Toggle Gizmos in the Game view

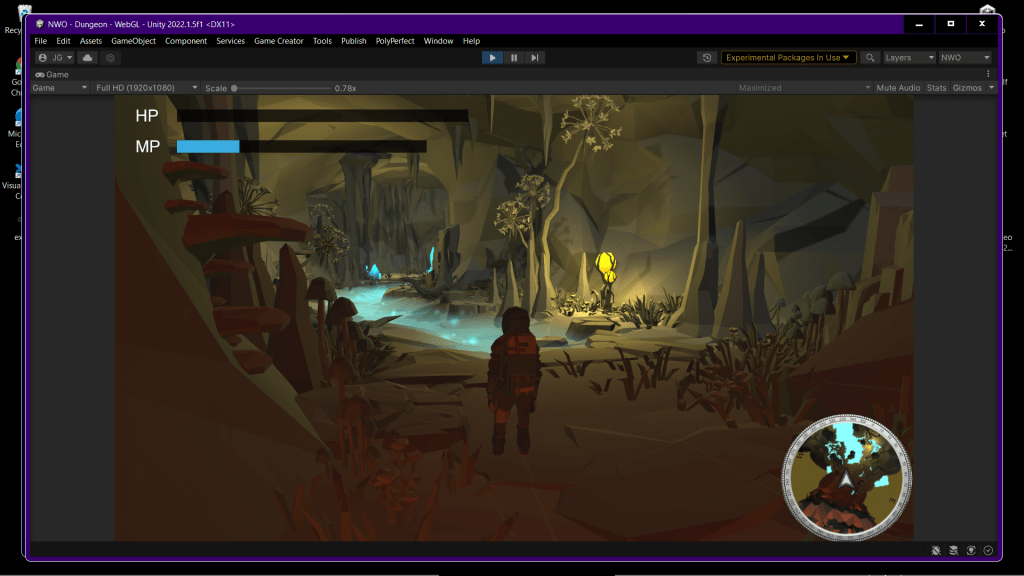pyautogui.click(x=967, y=88)
